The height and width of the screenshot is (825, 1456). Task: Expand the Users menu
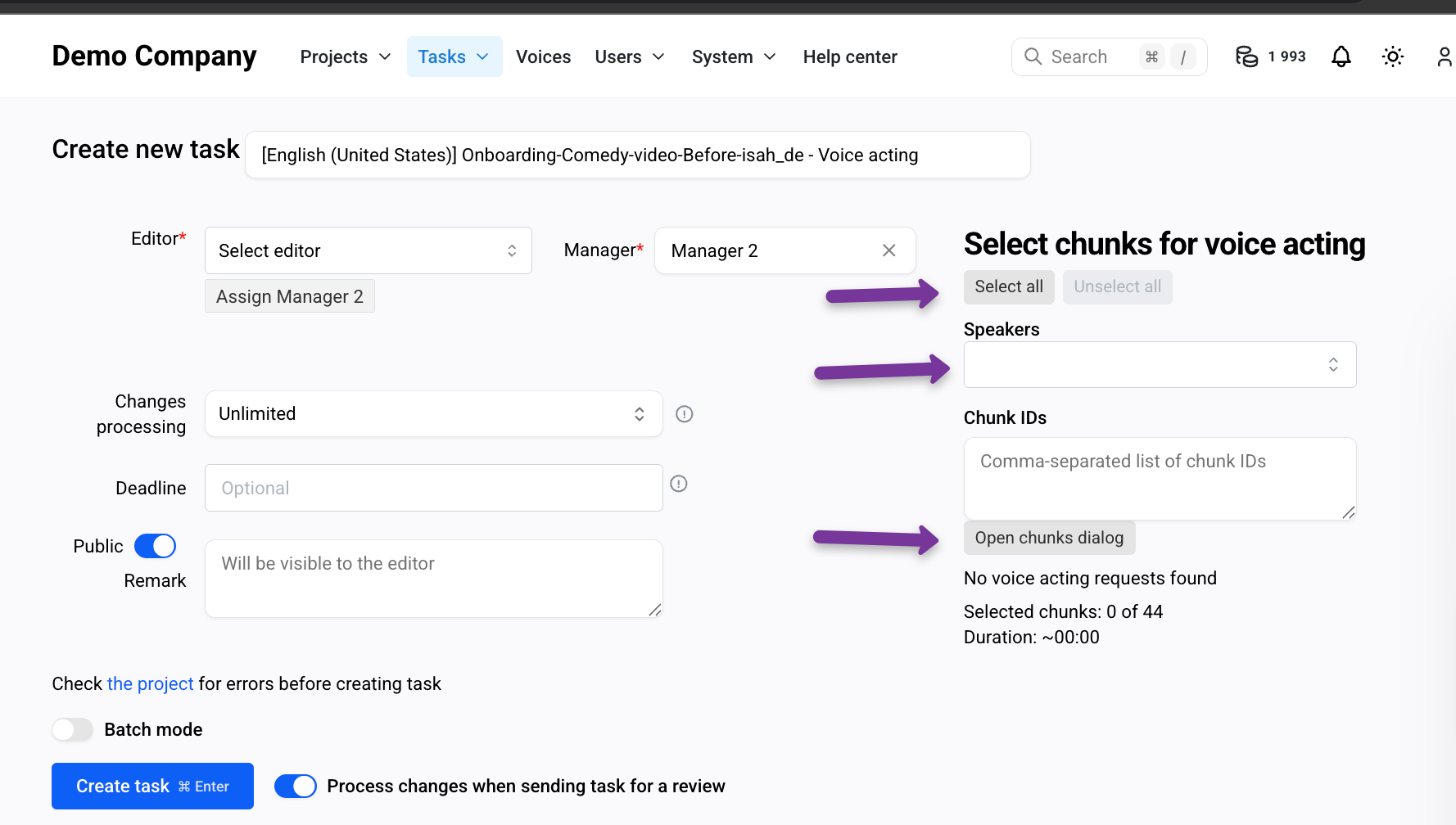pyautogui.click(x=630, y=56)
